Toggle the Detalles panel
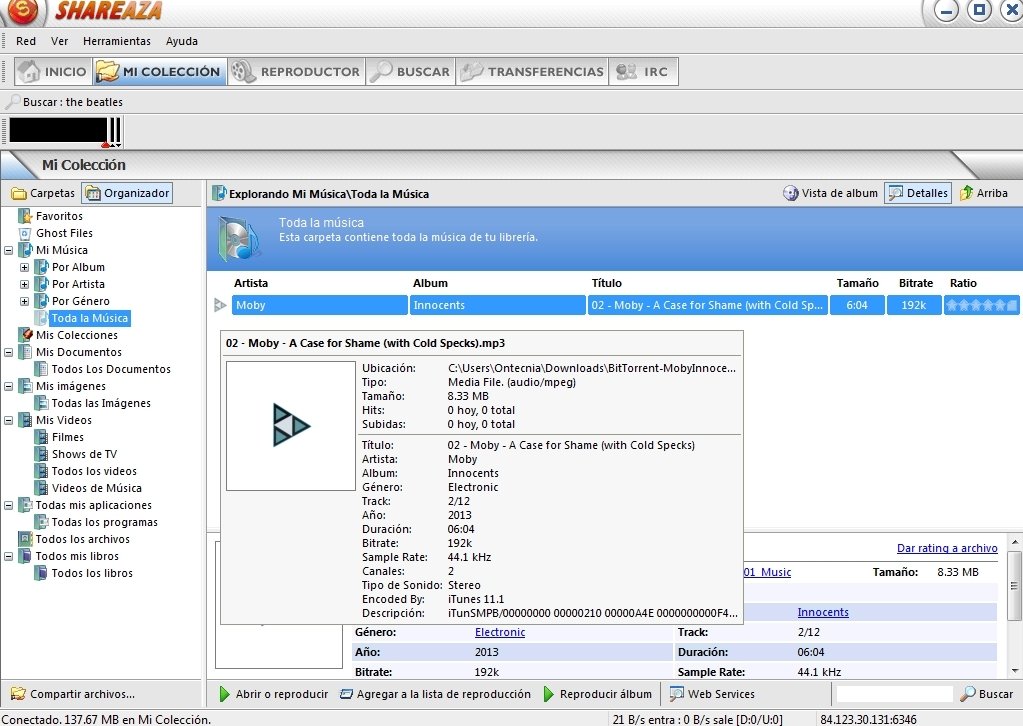The height and width of the screenshot is (726, 1023). [x=917, y=193]
